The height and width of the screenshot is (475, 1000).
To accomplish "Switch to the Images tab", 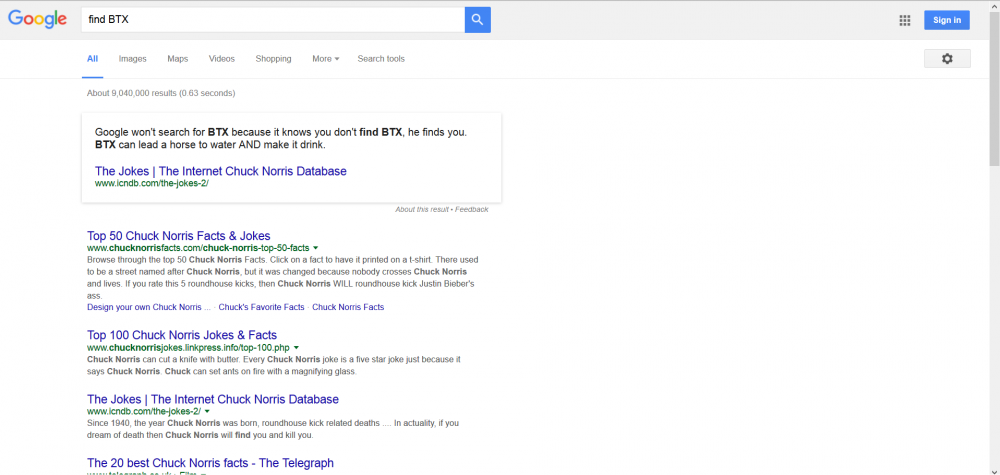I will click(x=132, y=59).
